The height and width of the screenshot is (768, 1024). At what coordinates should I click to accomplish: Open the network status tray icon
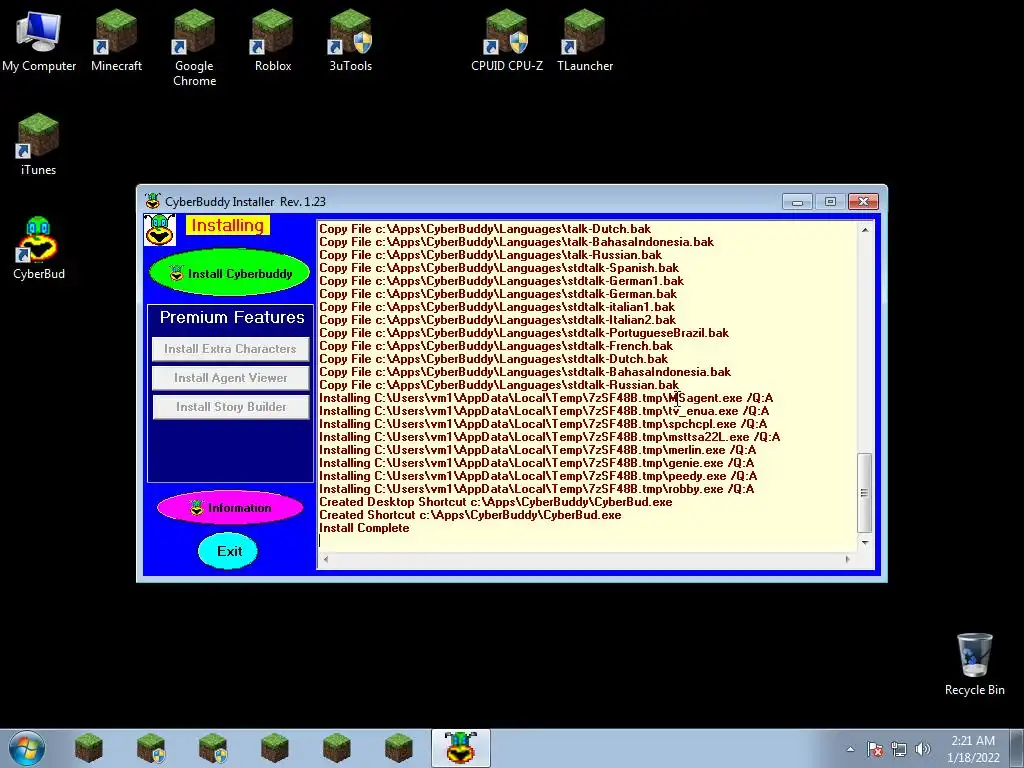pos(899,749)
